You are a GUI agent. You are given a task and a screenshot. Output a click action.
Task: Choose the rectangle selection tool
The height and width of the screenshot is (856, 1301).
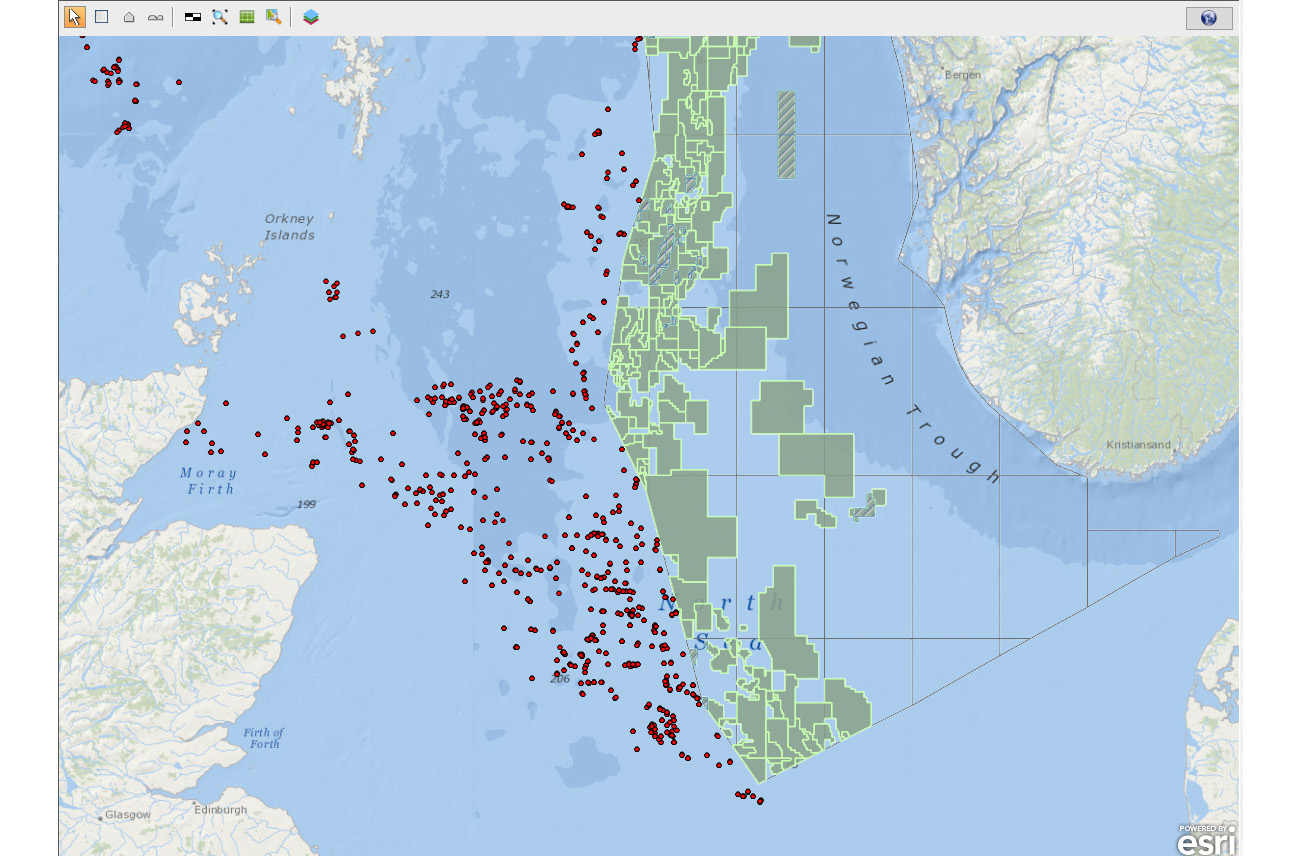click(x=101, y=17)
